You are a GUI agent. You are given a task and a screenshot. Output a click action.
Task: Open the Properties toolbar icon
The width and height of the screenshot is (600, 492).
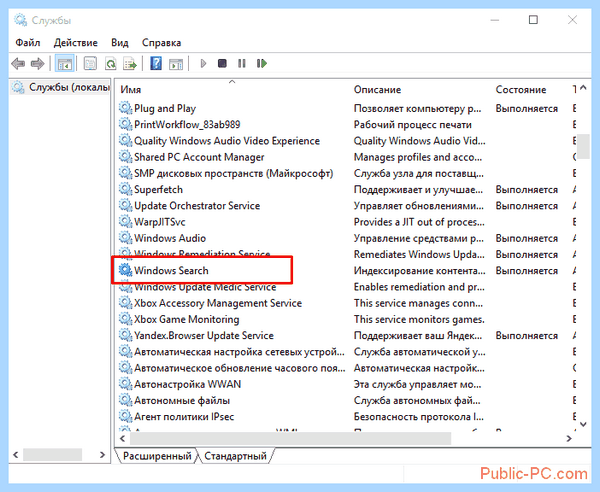90,64
